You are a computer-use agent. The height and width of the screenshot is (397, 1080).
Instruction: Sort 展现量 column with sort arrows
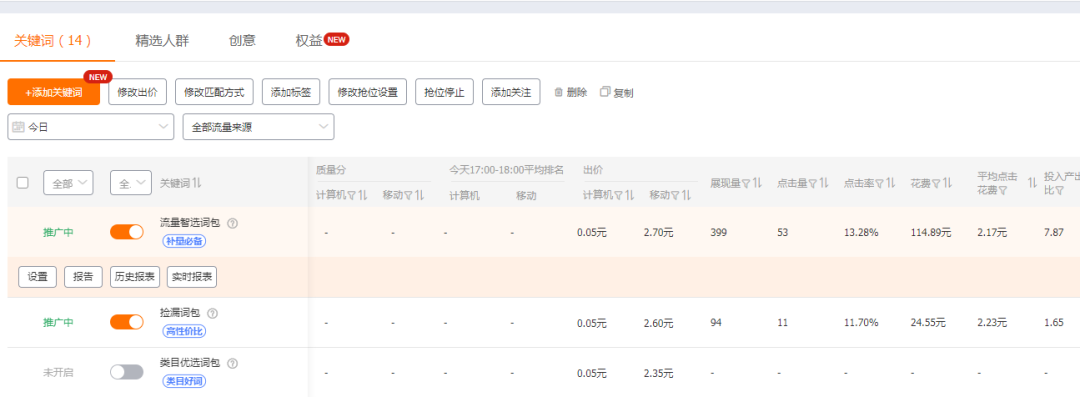756,183
